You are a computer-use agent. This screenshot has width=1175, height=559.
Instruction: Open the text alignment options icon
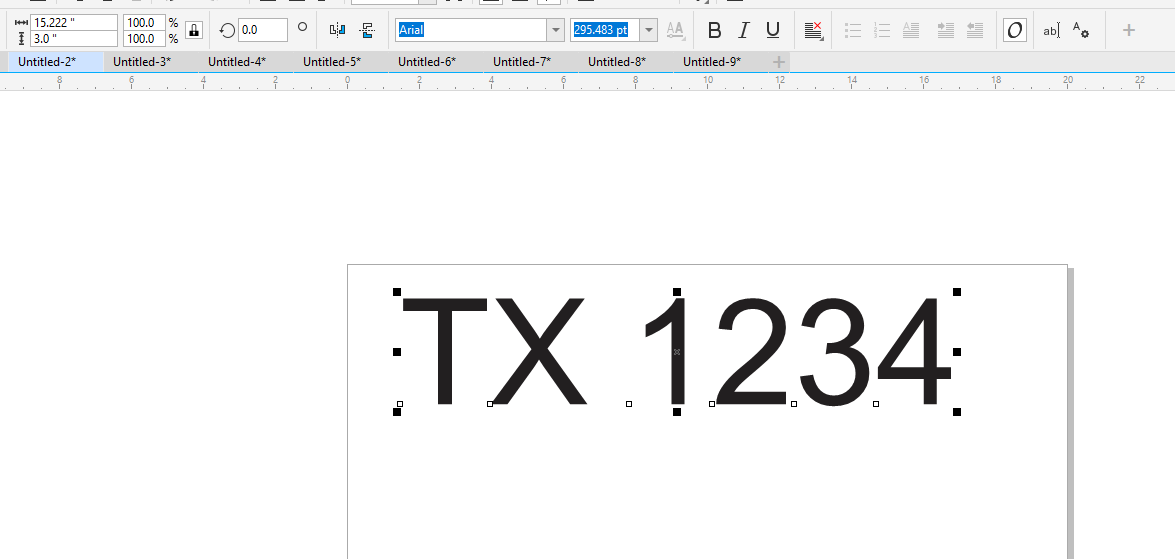point(813,30)
